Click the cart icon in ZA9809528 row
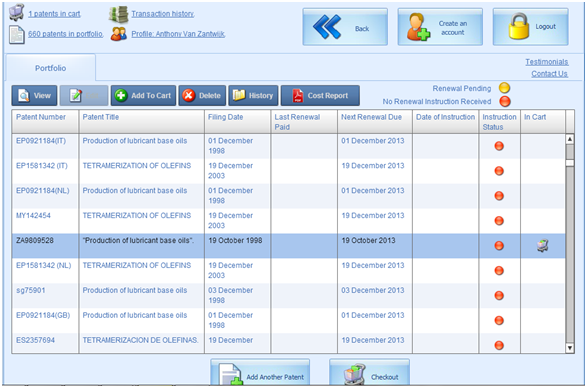Screen dimensions: 587x388 [x=542, y=246]
